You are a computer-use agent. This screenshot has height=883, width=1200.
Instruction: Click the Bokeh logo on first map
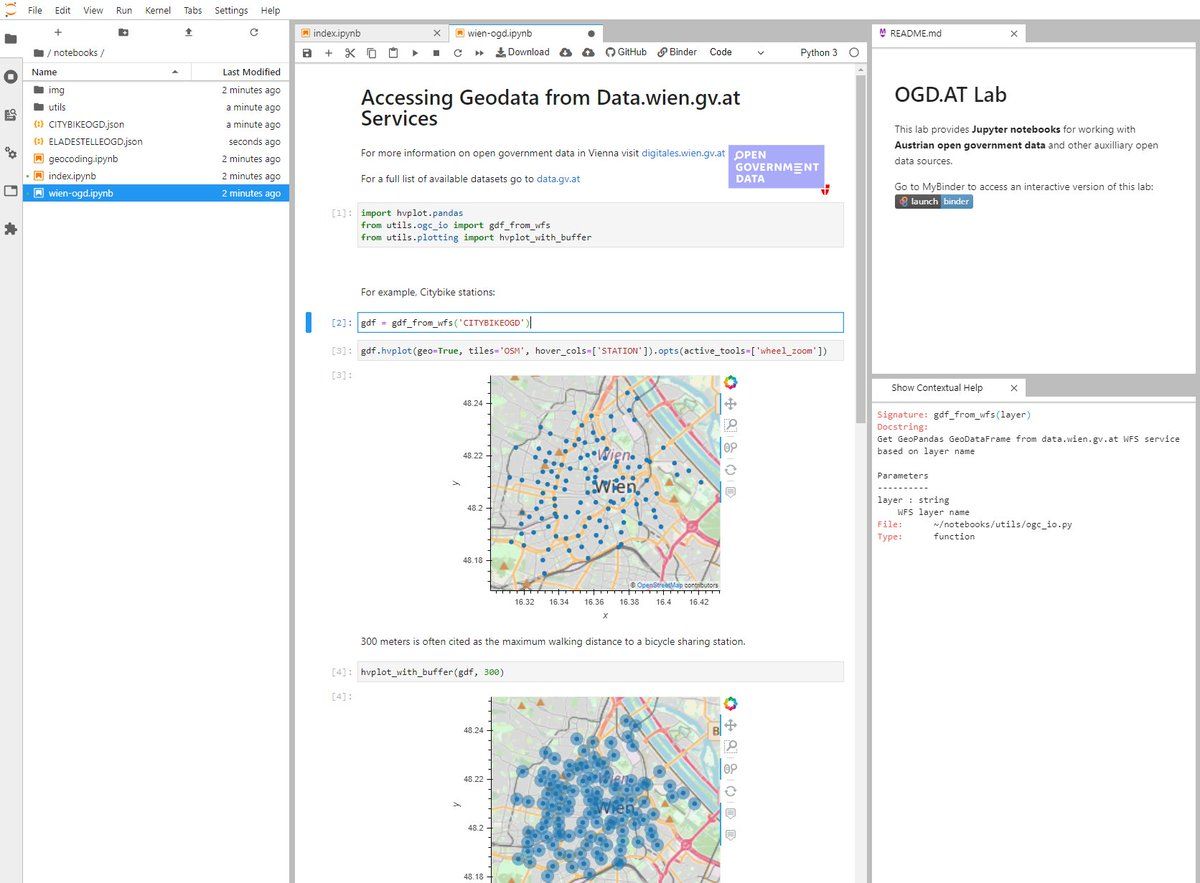pos(731,383)
